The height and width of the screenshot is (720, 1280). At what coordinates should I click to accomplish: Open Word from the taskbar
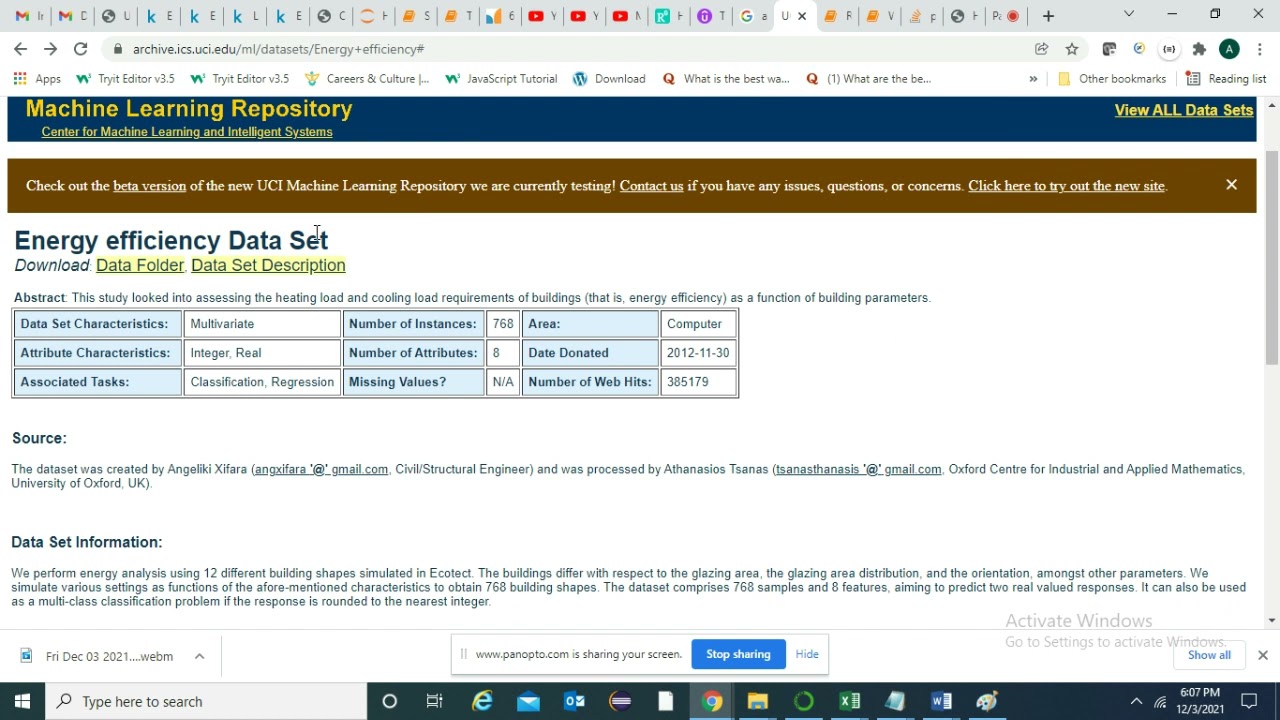(x=941, y=701)
